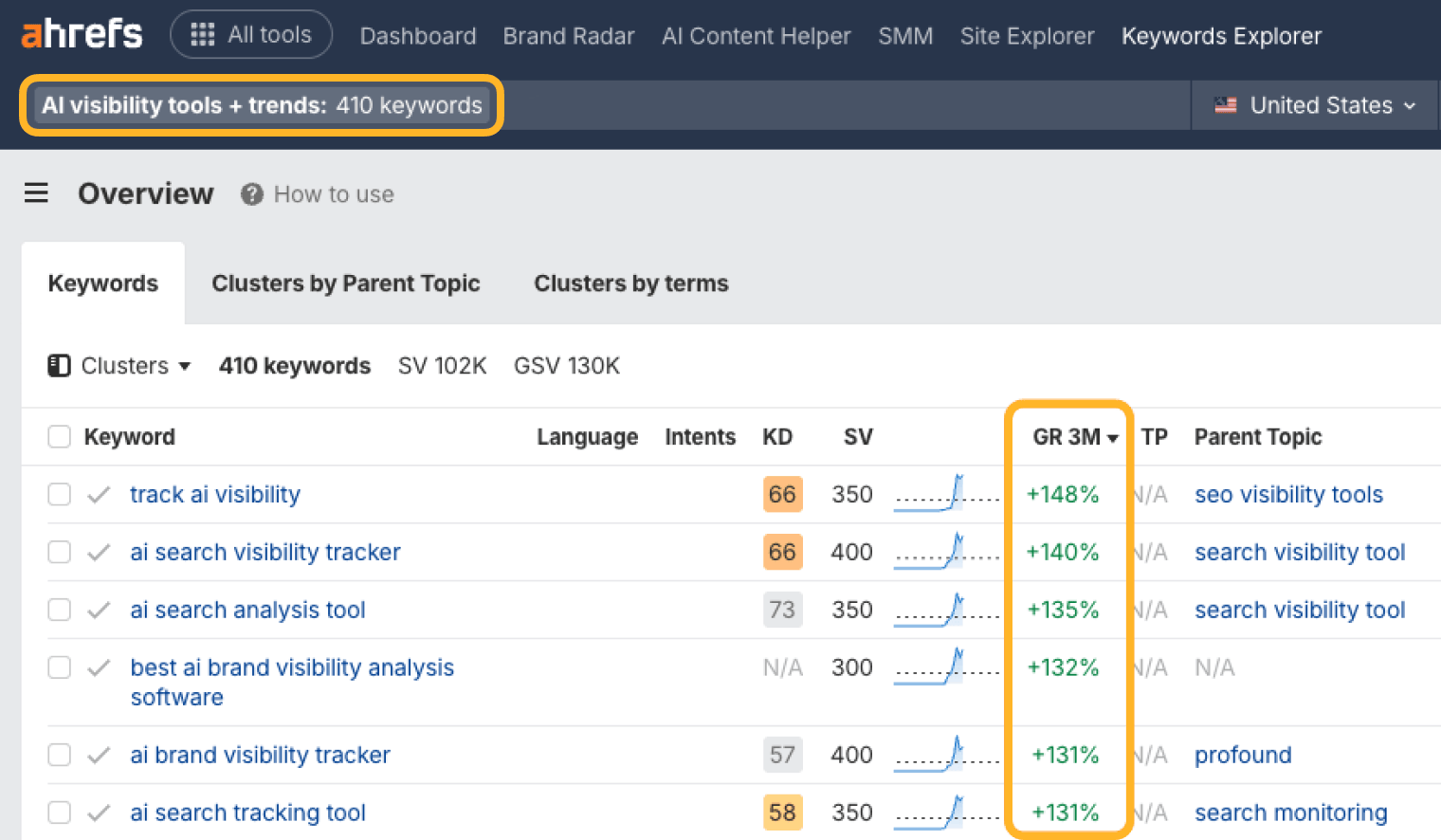This screenshot has height=840, width=1441.
Task: Switch to Clusters by terms tab
Action: click(x=631, y=283)
